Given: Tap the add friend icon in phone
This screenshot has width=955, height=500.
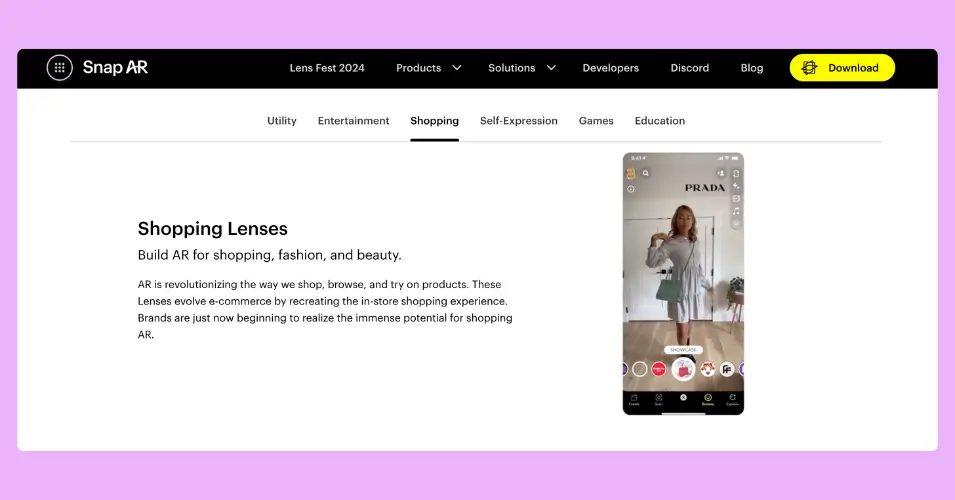Looking at the screenshot, I should (721, 173).
